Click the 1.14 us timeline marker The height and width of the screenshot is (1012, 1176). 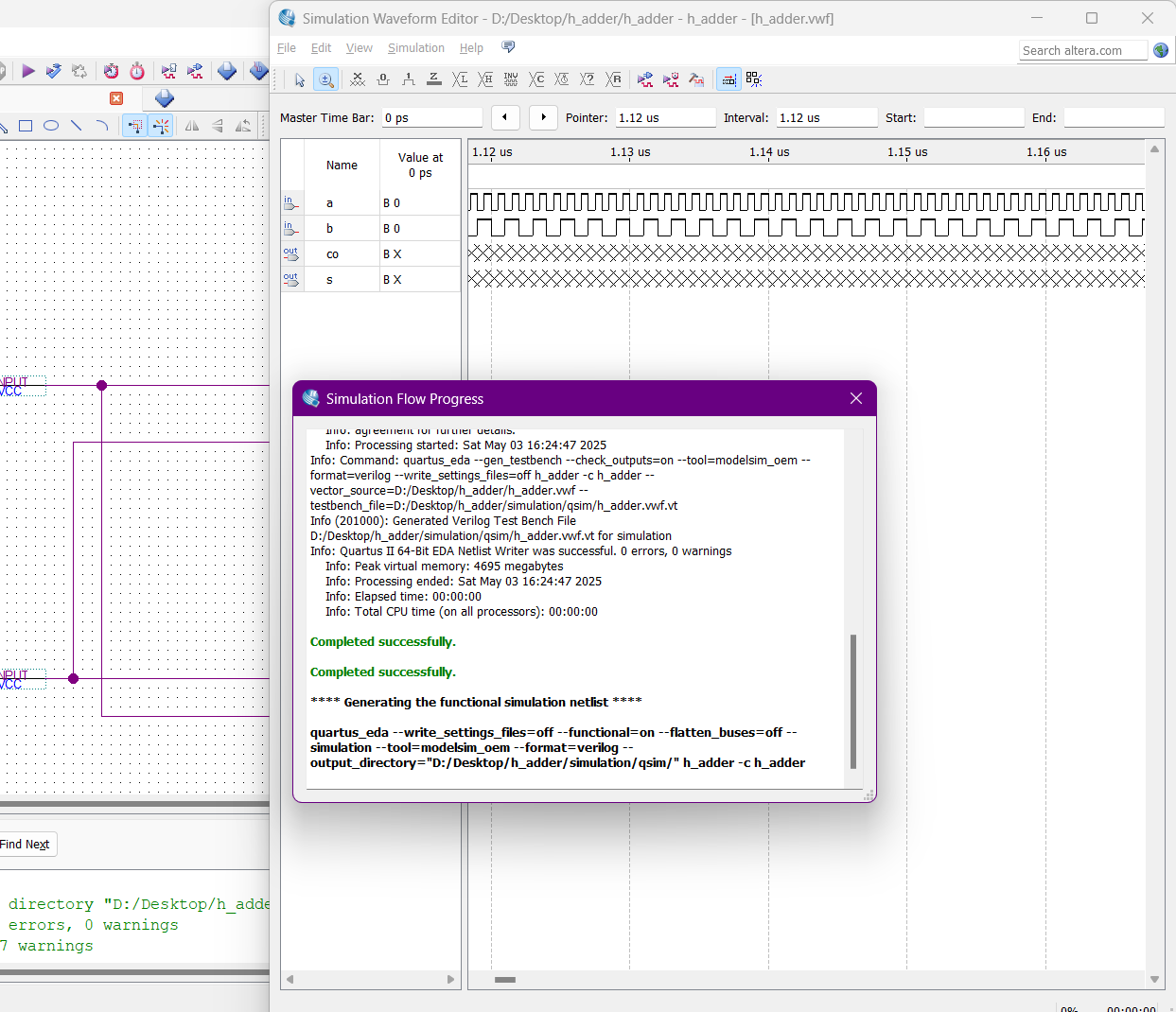(769, 151)
